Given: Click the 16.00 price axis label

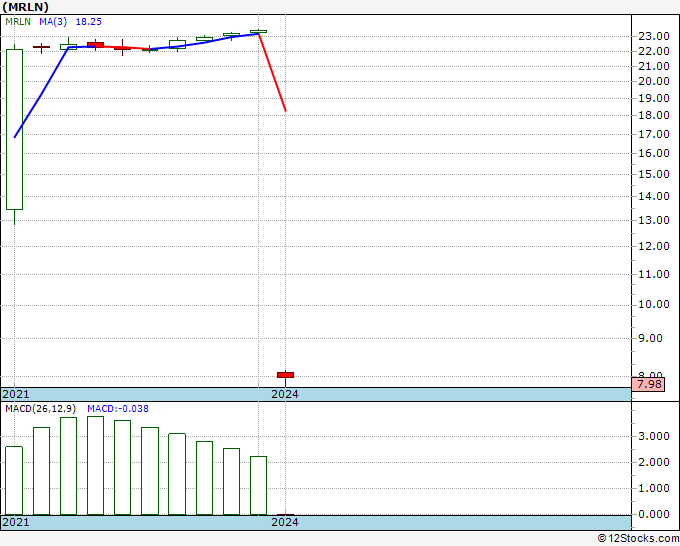Looking at the screenshot, I should point(654,153).
